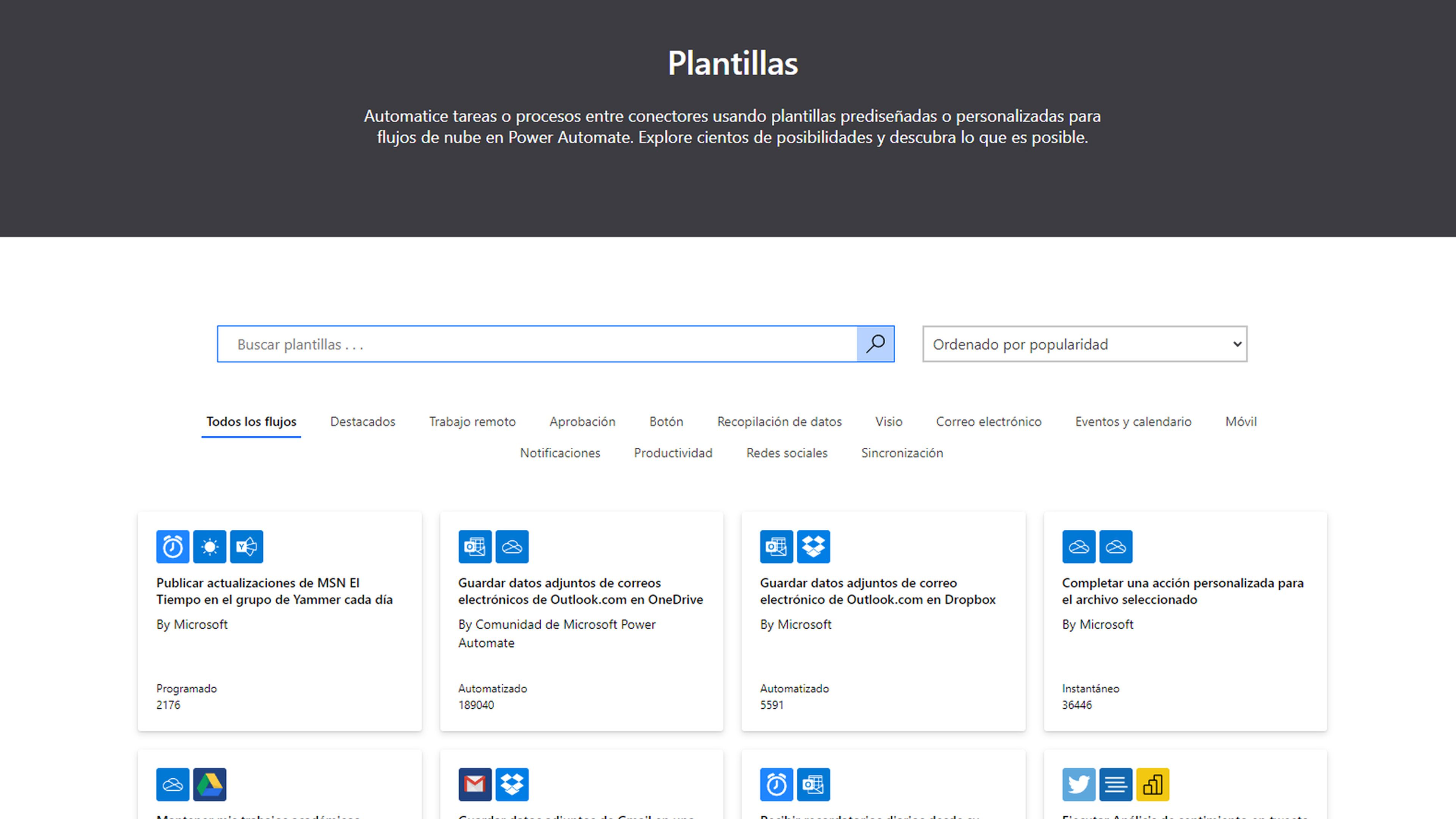
Task: Click usage count 189040
Action: (x=476, y=705)
